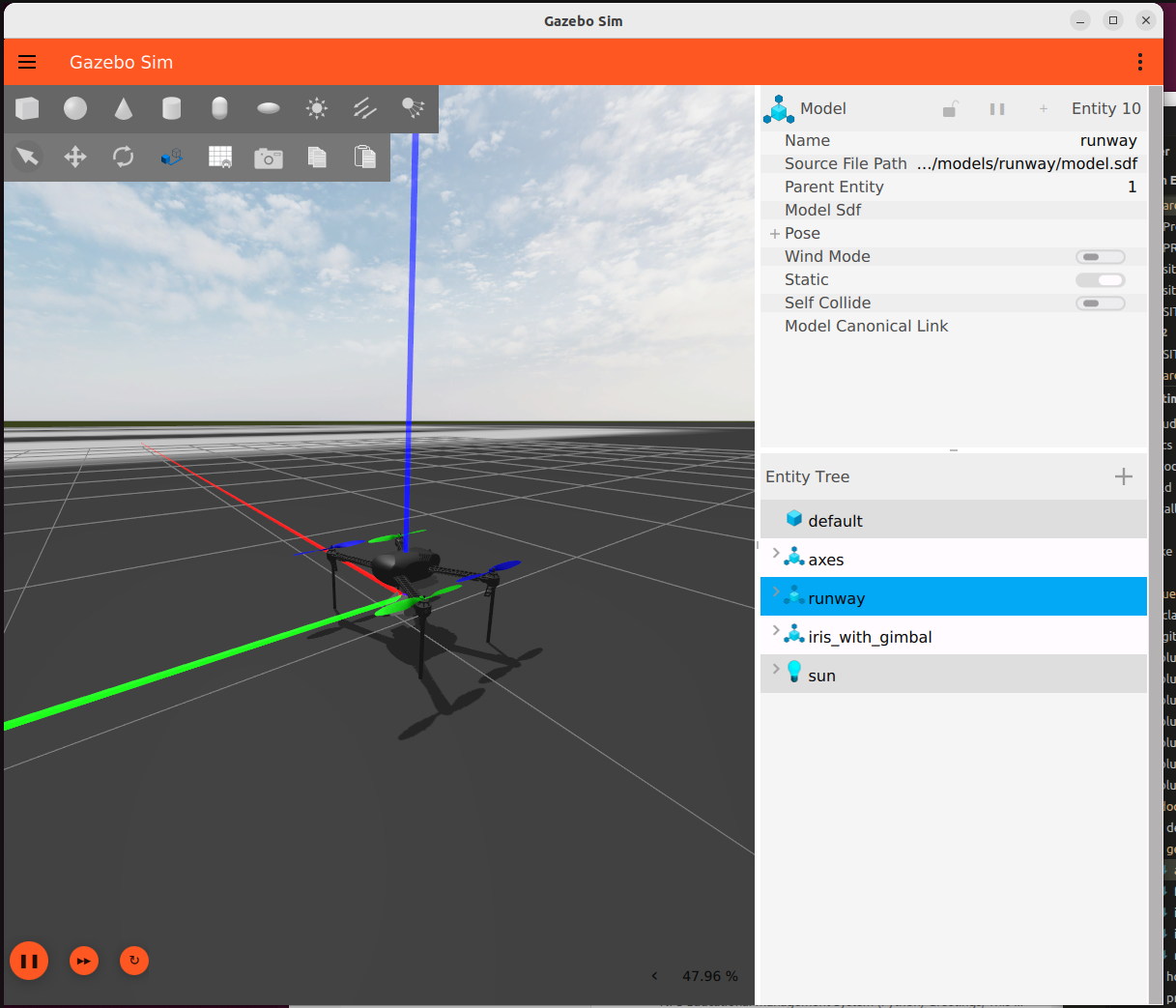
Task: Add a point light
Action: (x=317, y=108)
